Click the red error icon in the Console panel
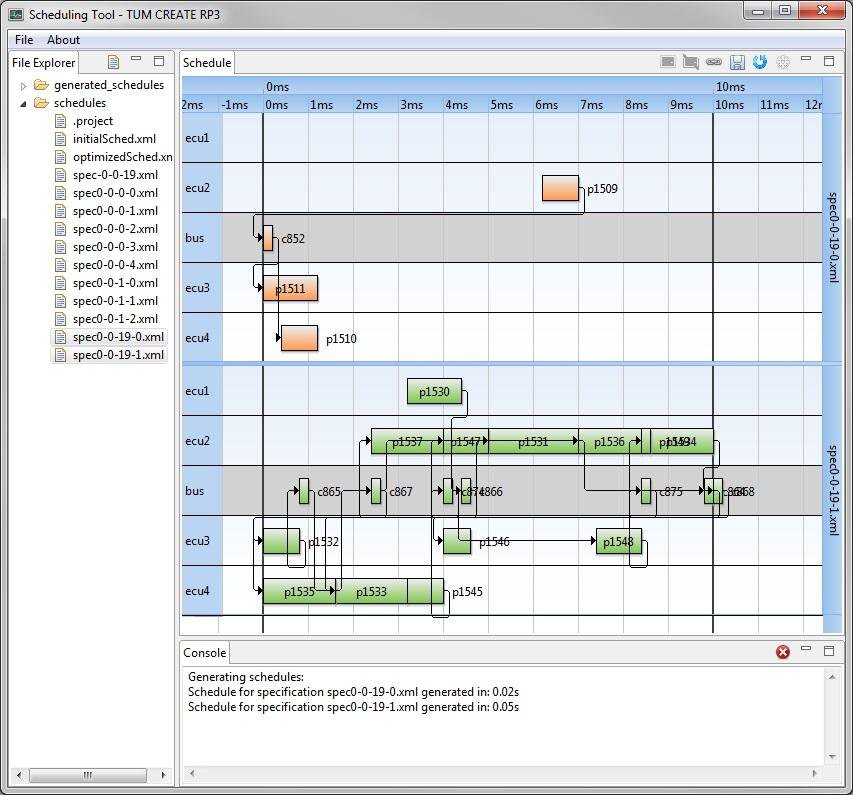853x795 pixels. (783, 652)
